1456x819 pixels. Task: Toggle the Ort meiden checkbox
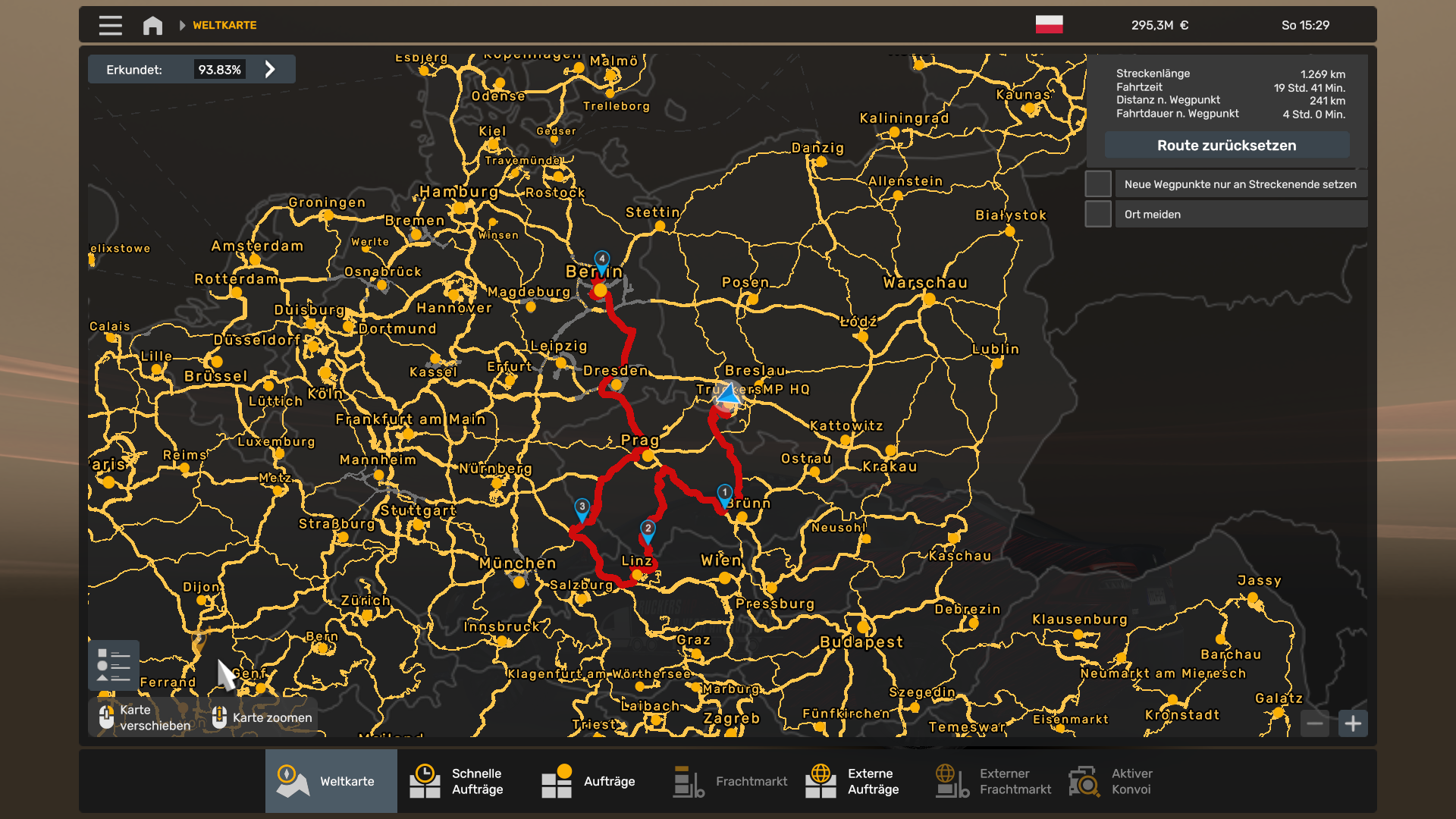point(1098,215)
